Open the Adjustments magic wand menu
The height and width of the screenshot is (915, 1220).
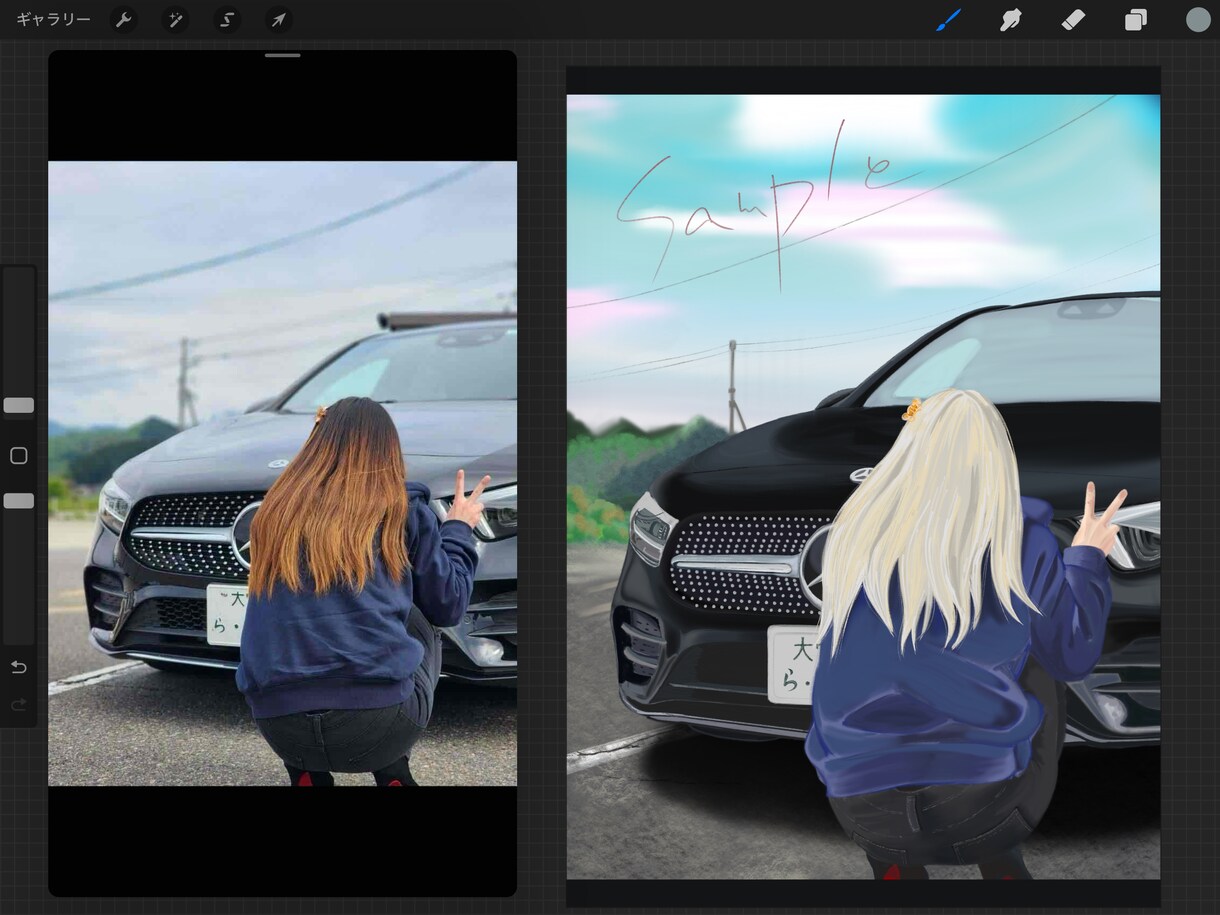tap(175, 20)
